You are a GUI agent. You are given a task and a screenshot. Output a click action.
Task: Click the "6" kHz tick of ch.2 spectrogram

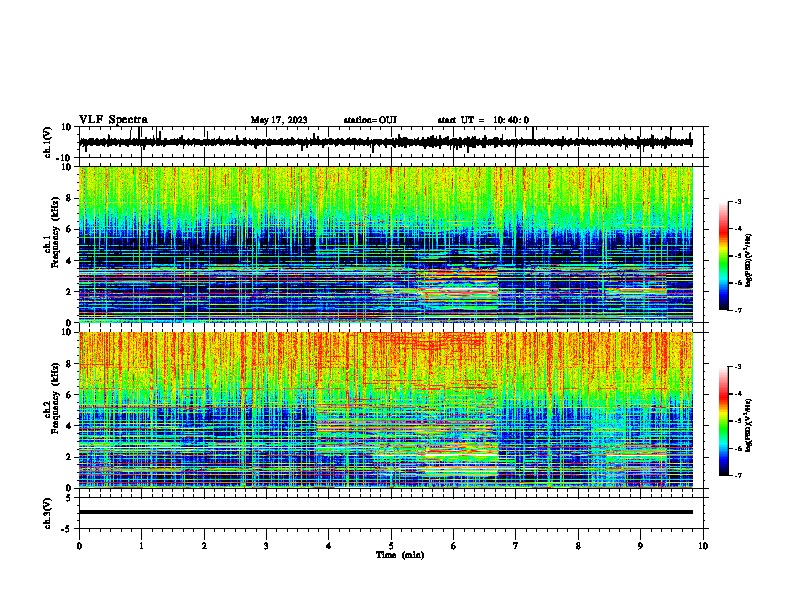69,395
